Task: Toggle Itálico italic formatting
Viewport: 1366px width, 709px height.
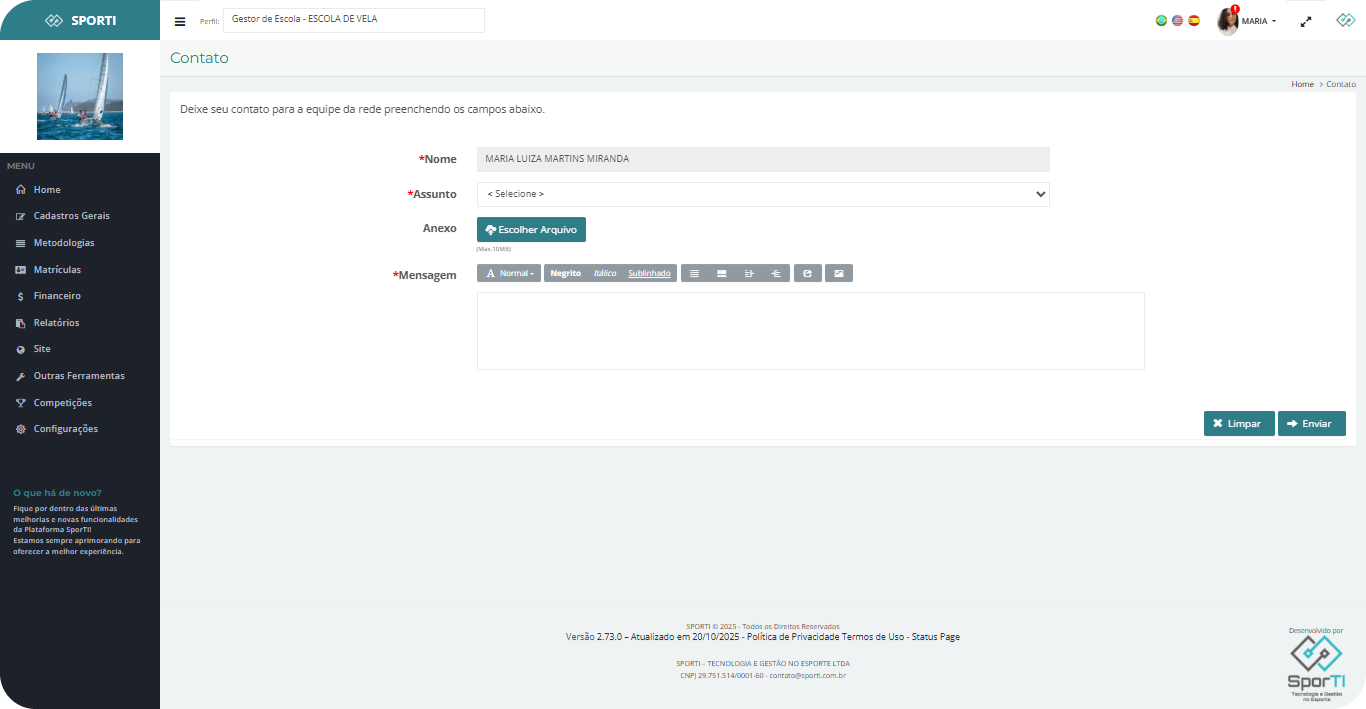Action: point(604,273)
